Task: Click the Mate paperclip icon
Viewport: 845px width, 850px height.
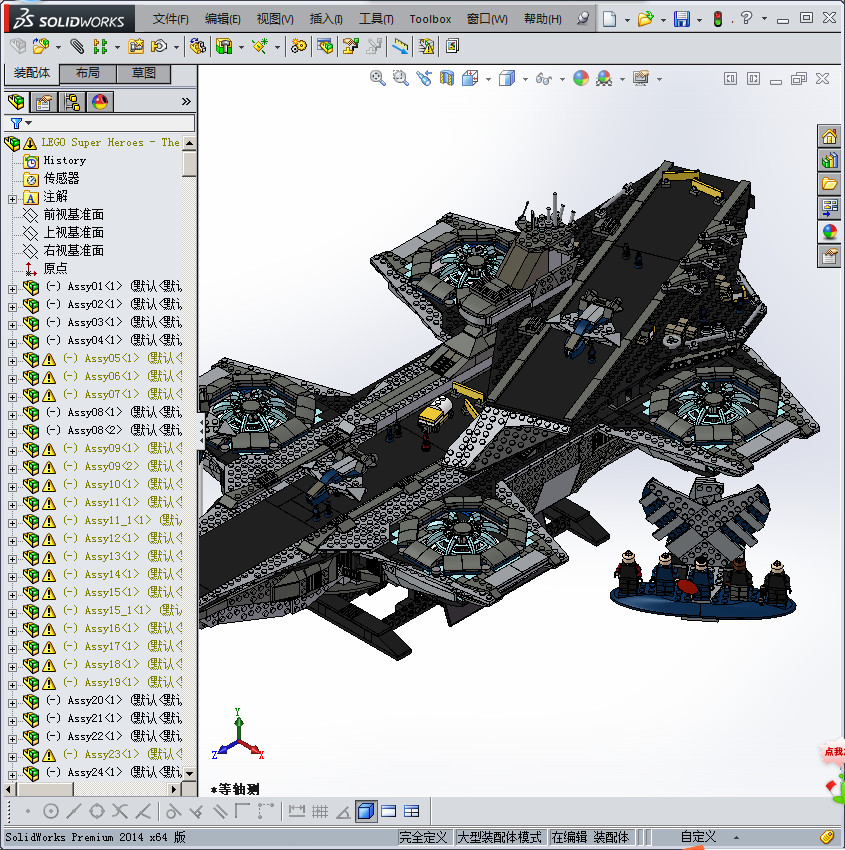Action: pyautogui.click(x=77, y=46)
